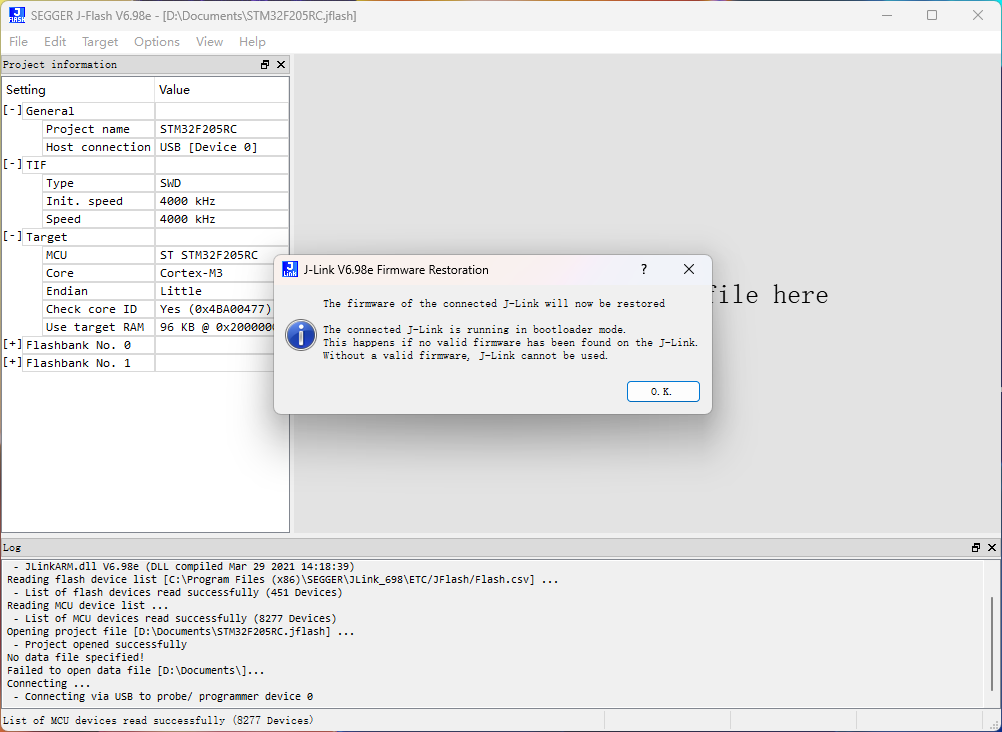Undock the Project information panel
This screenshot has width=1002, height=732.
[265, 65]
